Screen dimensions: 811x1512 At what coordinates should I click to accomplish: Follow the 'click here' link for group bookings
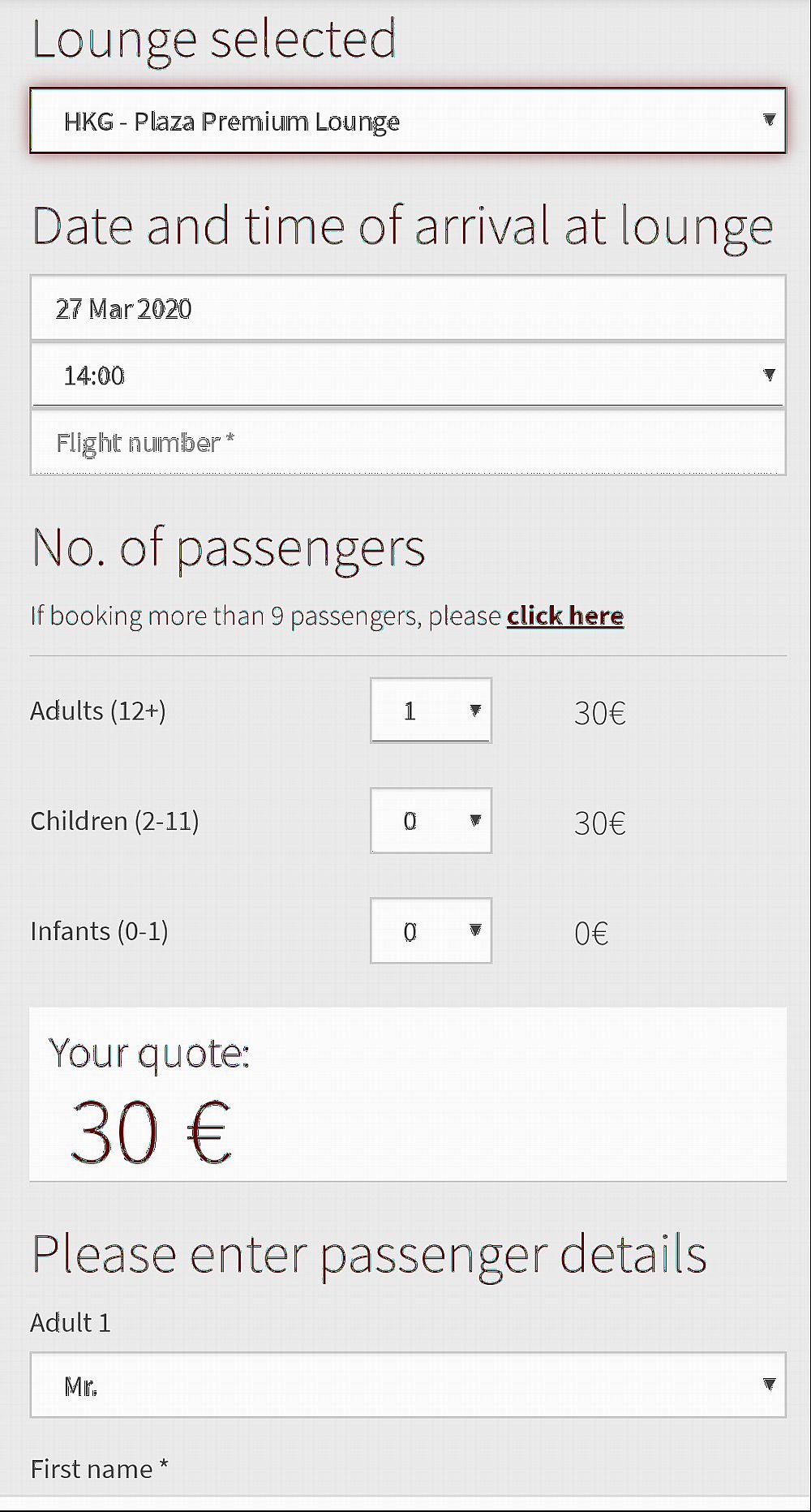point(565,616)
